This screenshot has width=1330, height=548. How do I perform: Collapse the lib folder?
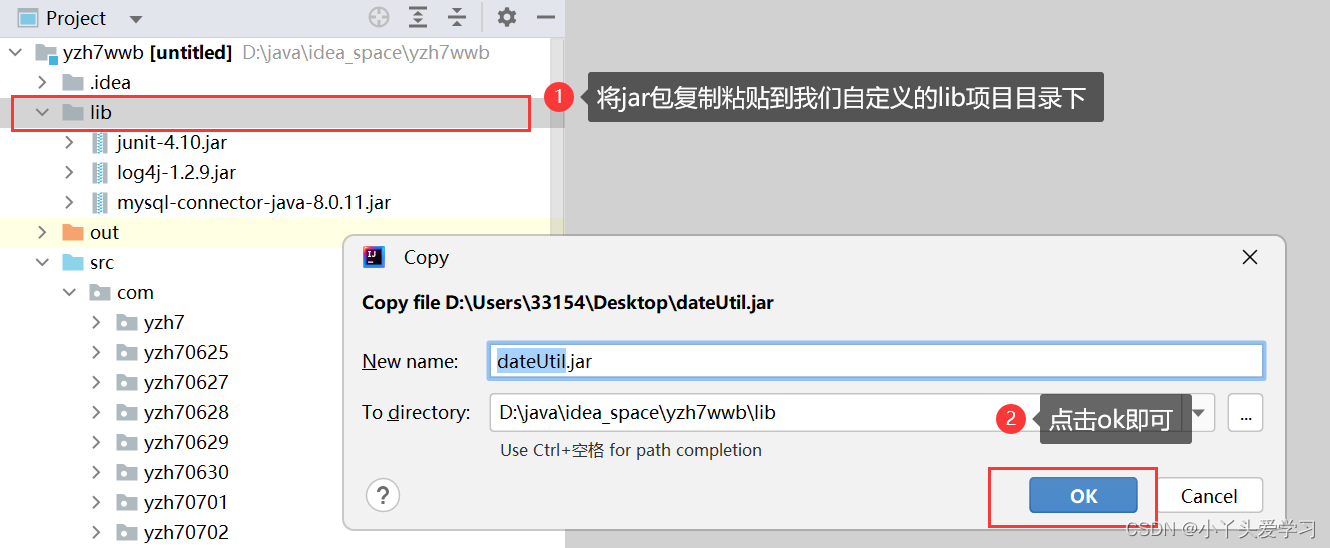coord(42,112)
